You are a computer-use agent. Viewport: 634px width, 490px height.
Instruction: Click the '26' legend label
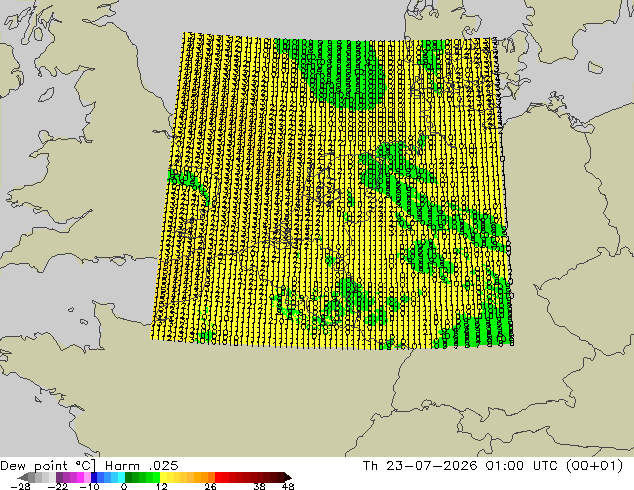(x=210, y=486)
